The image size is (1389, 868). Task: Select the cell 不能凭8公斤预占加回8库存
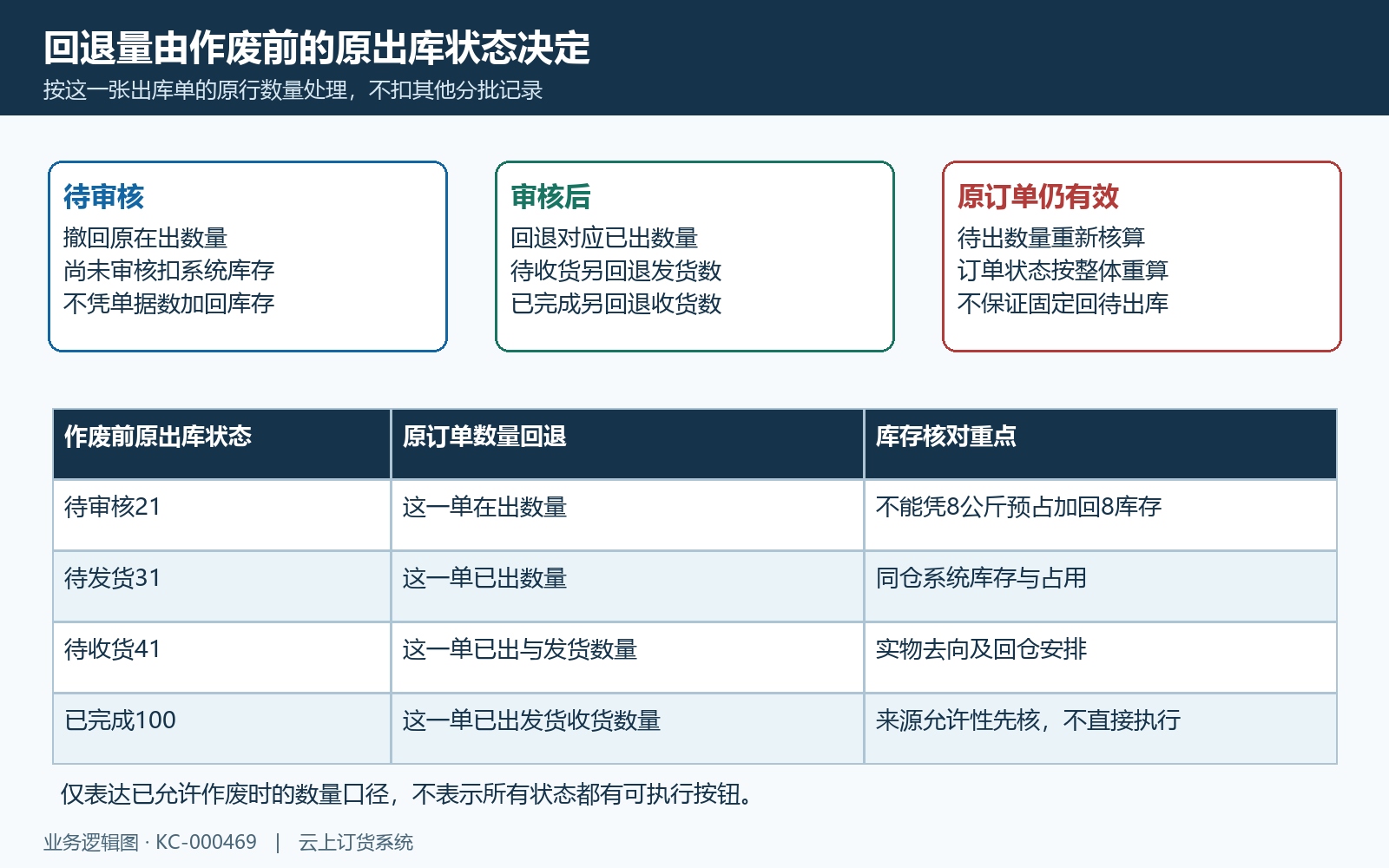tap(1100, 515)
